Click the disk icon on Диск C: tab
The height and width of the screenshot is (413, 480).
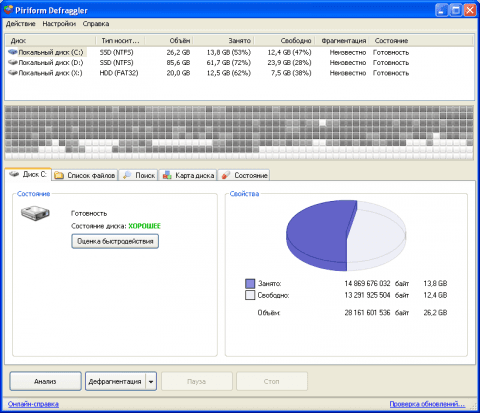14,174
